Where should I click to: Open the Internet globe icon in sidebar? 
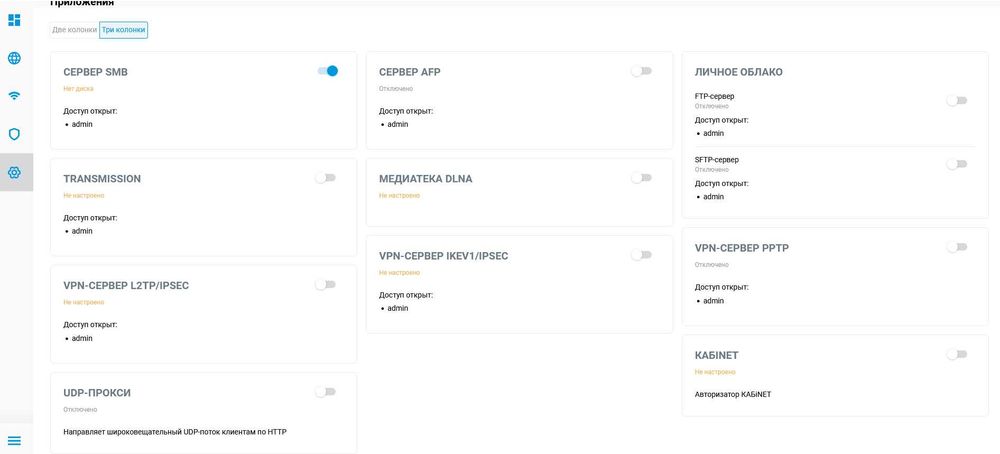coord(14,58)
